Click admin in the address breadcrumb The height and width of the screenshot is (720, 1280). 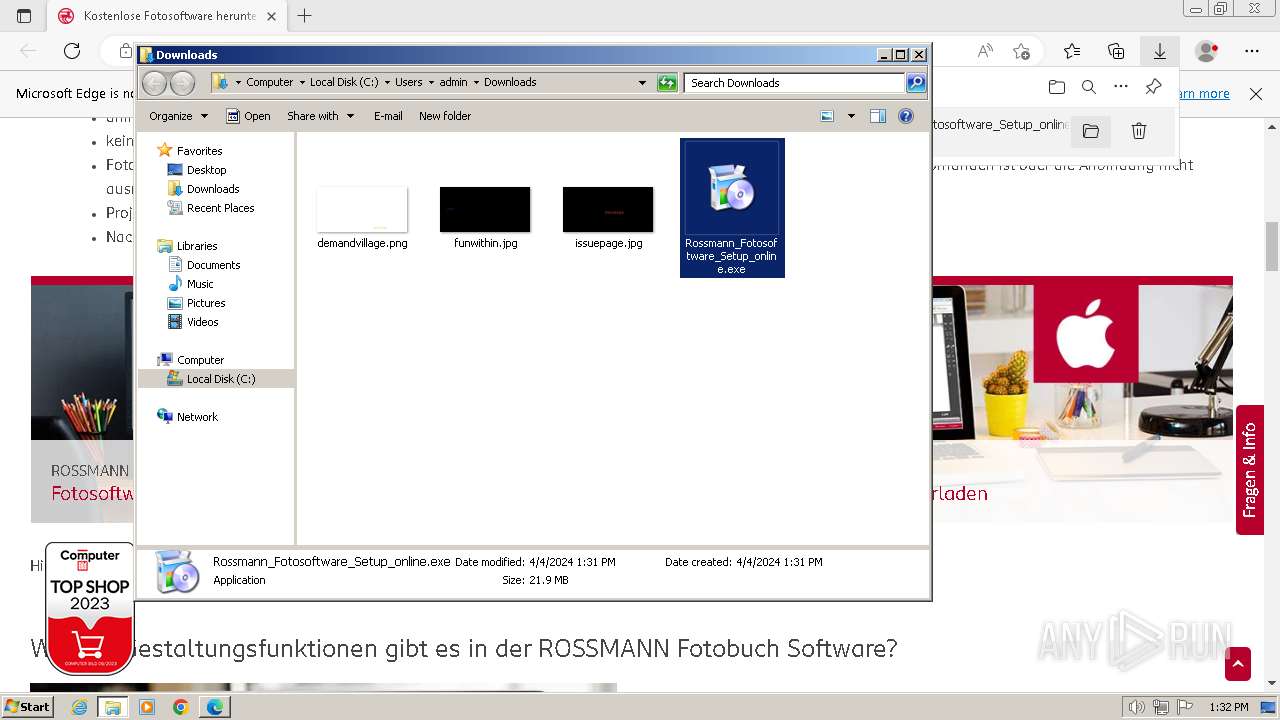pos(453,83)
